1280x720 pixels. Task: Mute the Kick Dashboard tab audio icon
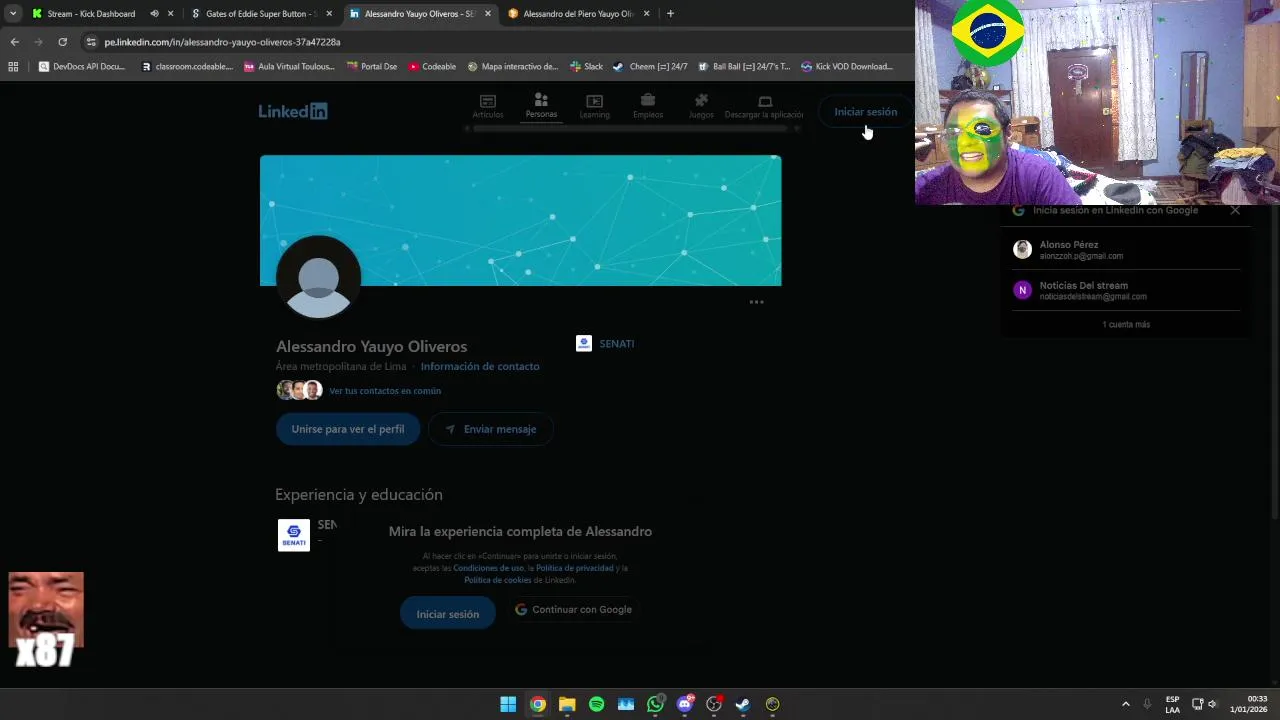(x=154, y=14)
